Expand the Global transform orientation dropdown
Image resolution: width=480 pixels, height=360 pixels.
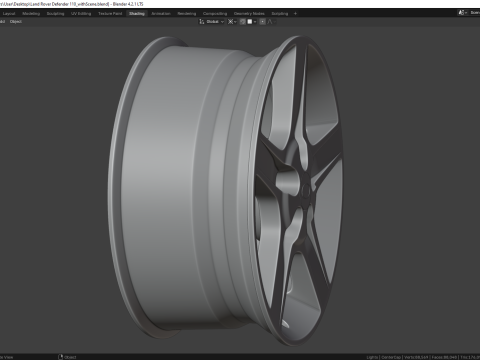tap(215, 22)
